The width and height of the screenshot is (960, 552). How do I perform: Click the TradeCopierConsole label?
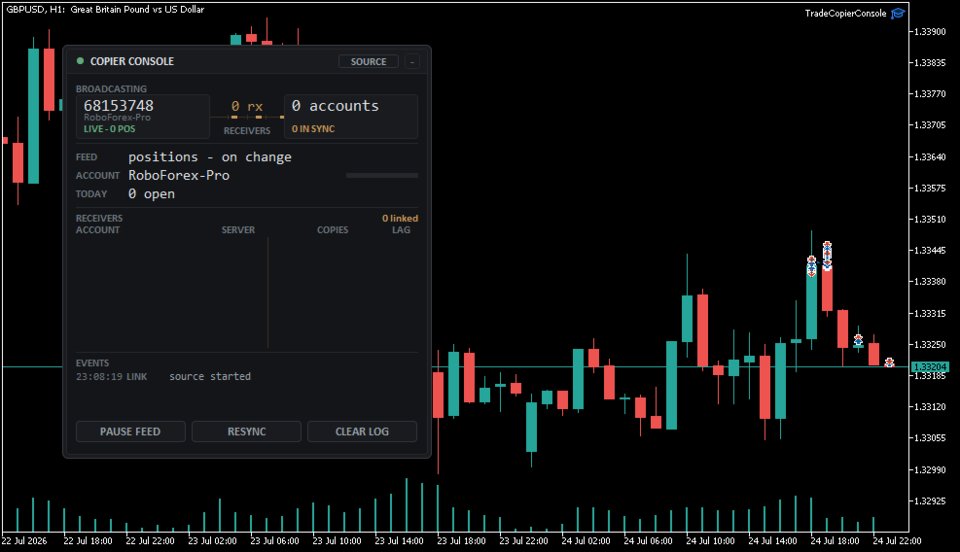click(x=846, y=13)
